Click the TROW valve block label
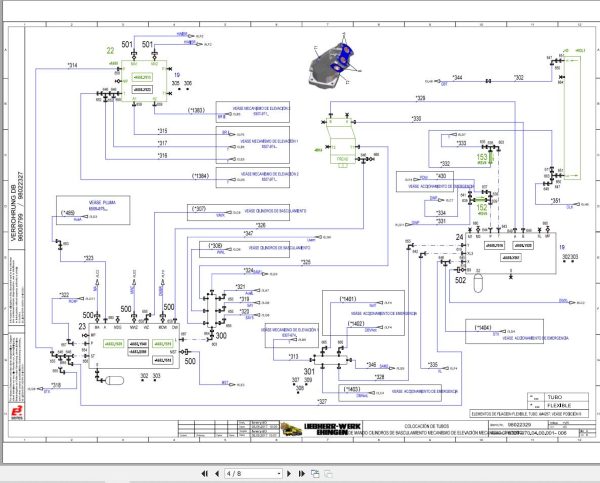Viewport: 600px width, 483px height. 342,159
